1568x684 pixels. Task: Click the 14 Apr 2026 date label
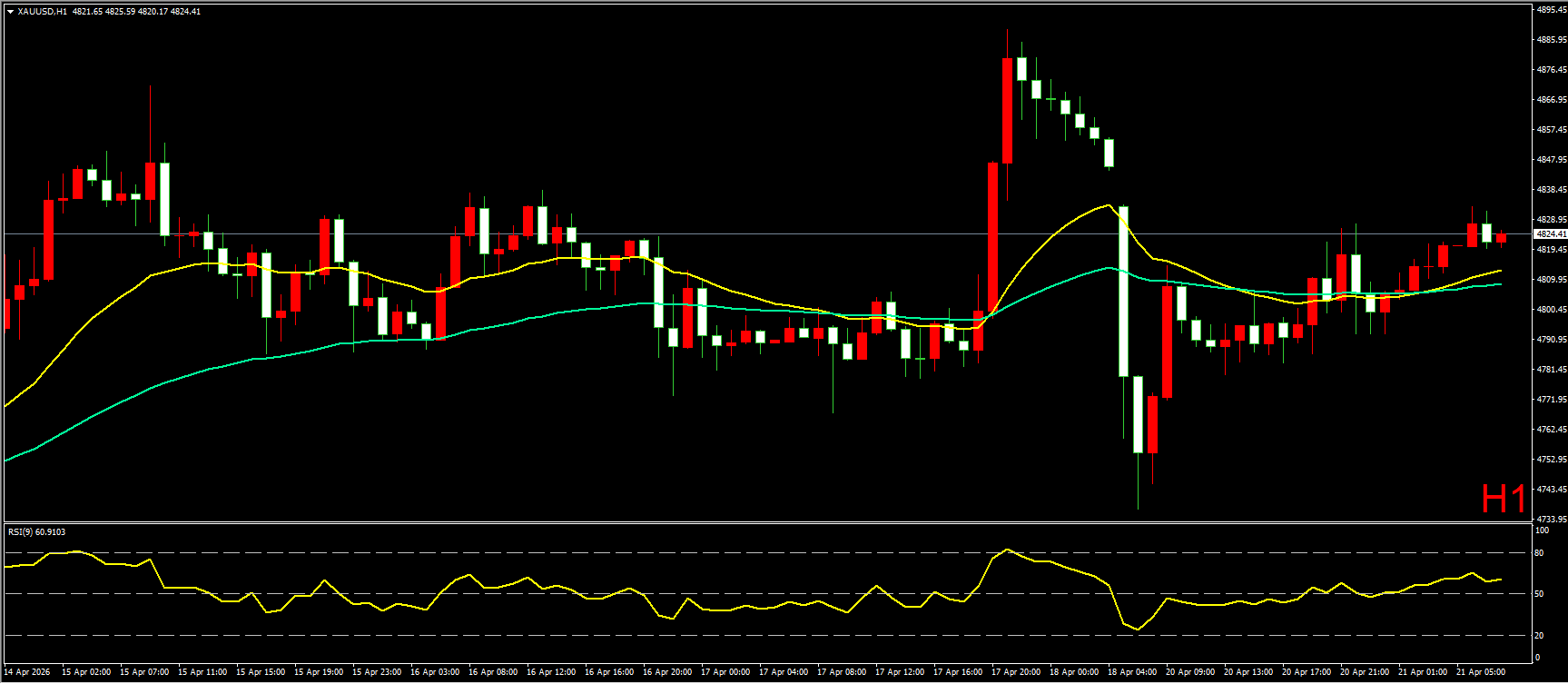click(x=27, y=672)
